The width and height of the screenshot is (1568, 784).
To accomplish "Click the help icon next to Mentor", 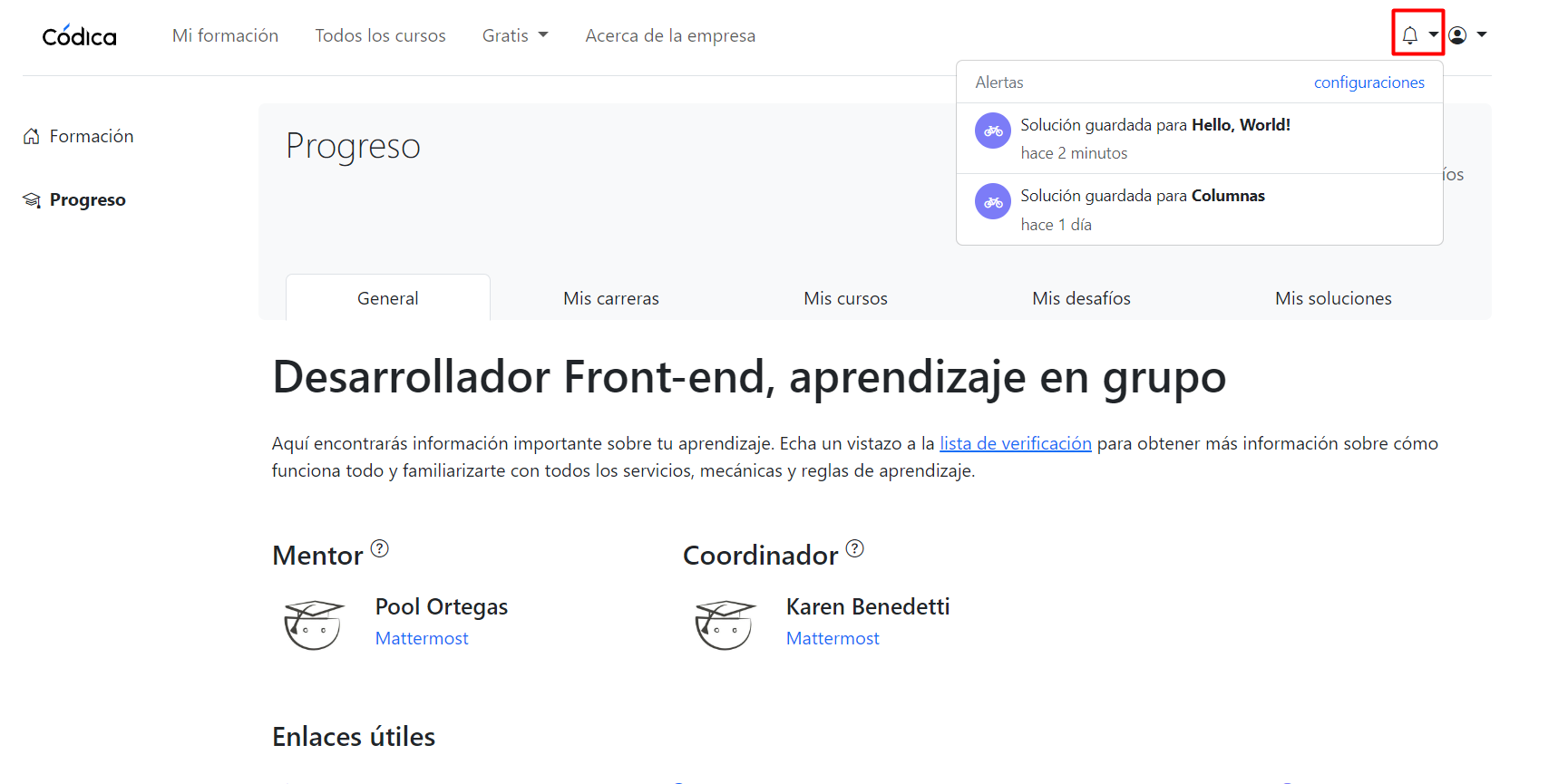I will coord(380,548).
